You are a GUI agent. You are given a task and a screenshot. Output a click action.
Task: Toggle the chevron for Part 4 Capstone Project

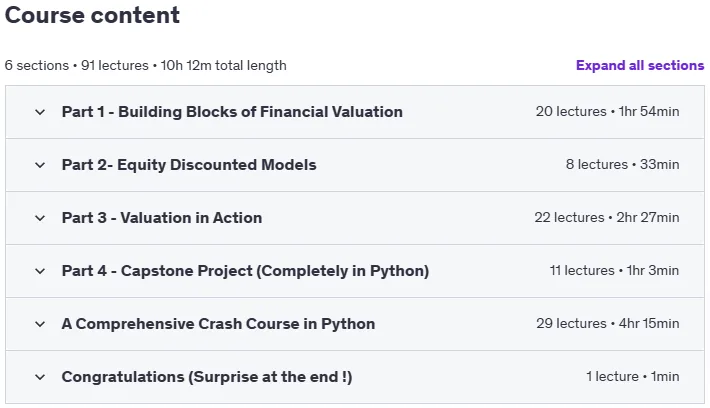(x=40, y=271)
